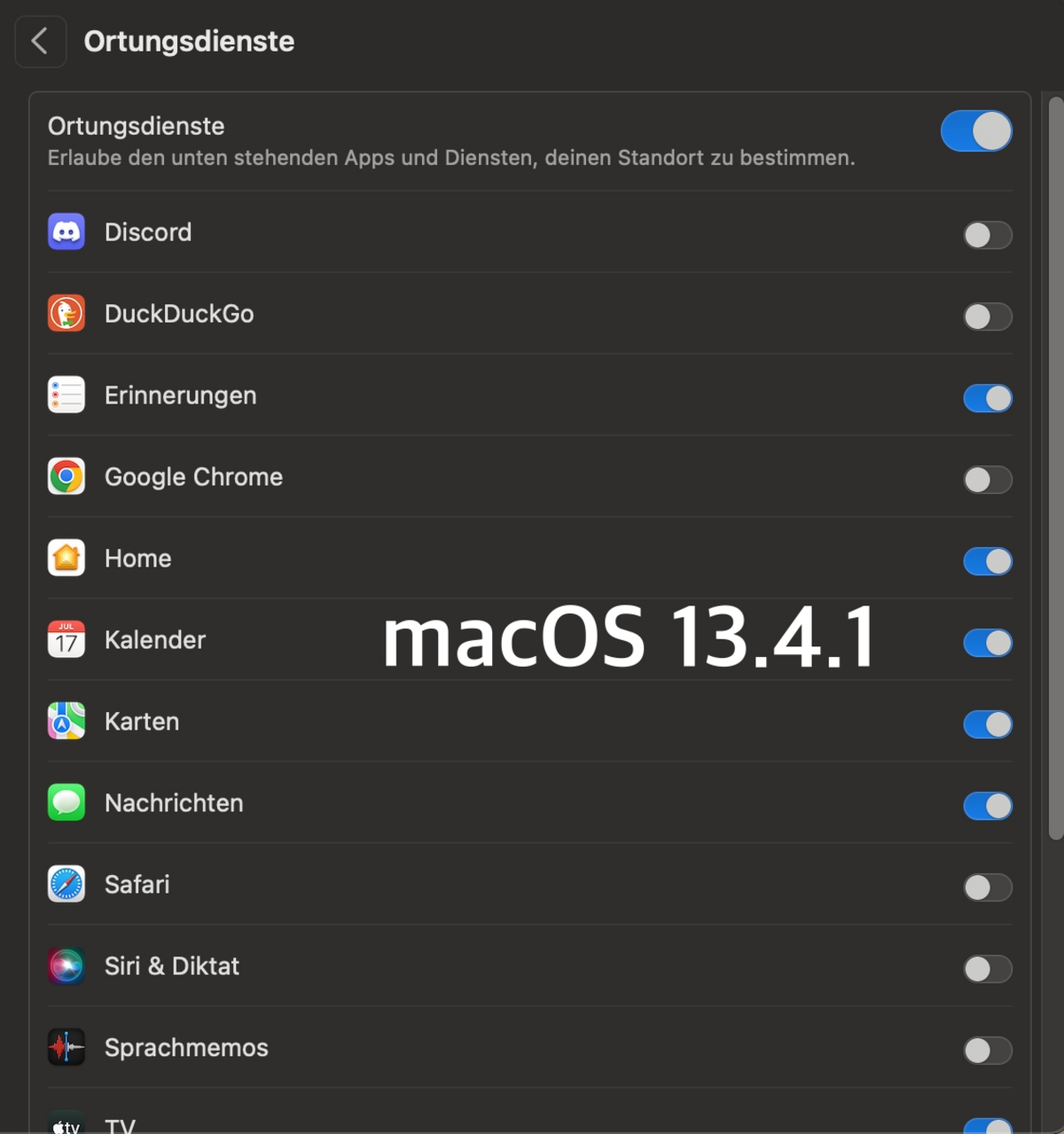Disable location access for Karten
The width and height of the screenshot is (1064, 1134).
tap(988, 724)
